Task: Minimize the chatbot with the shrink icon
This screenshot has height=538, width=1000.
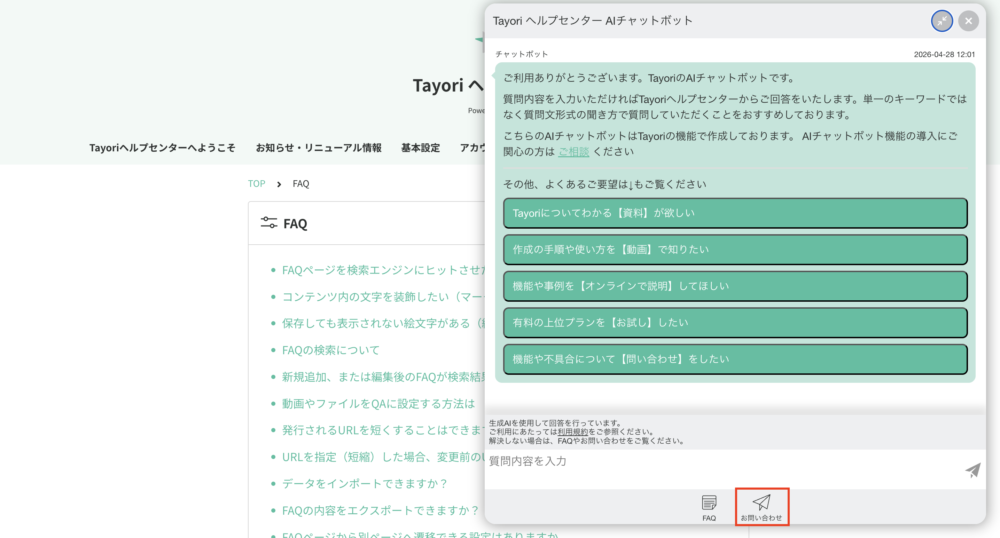Action: [x=942, y=21]
